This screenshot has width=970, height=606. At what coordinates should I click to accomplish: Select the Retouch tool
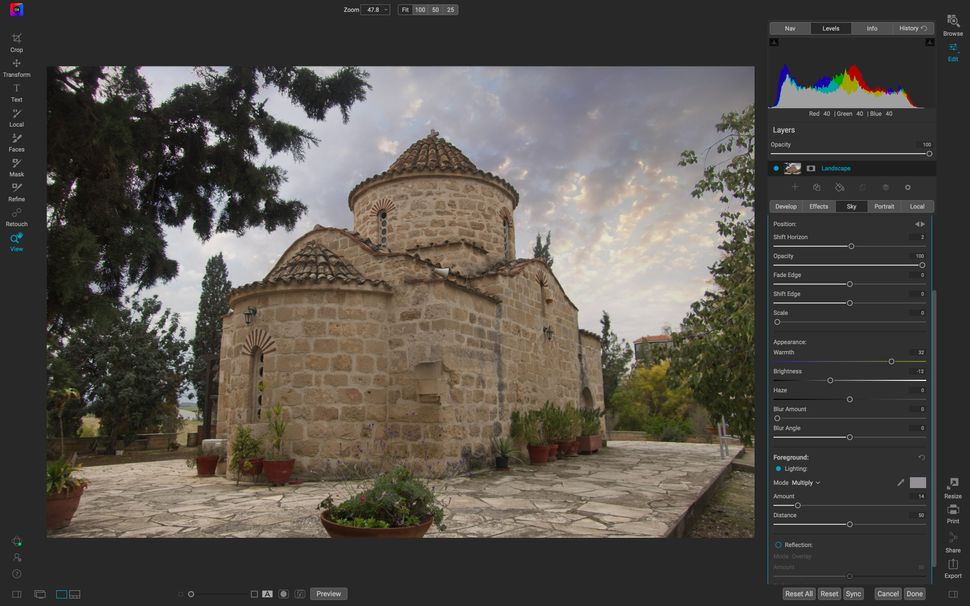(x=16, y=216)
